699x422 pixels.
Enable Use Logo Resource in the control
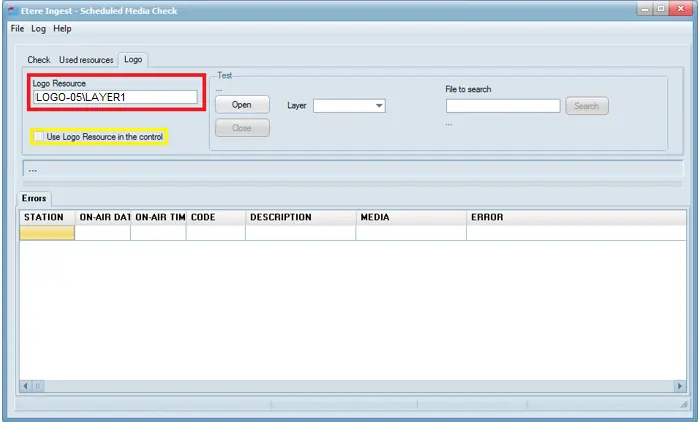[x=39, y=137]
